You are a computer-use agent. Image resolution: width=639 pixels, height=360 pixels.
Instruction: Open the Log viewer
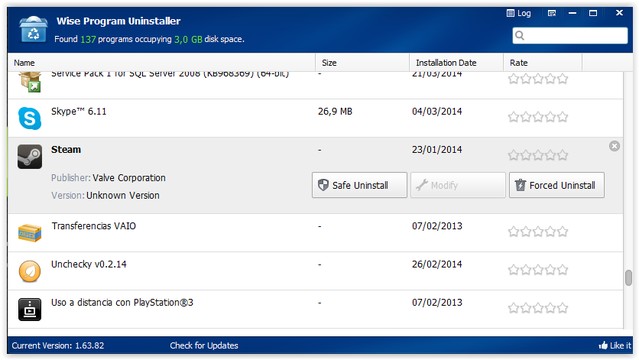click(x=519, y=13)
